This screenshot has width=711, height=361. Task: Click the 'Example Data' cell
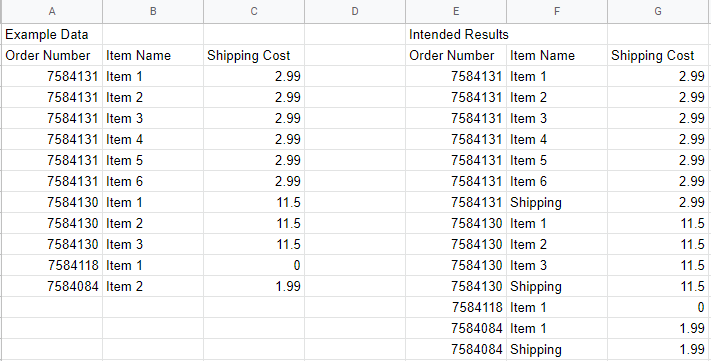point(52,34)
